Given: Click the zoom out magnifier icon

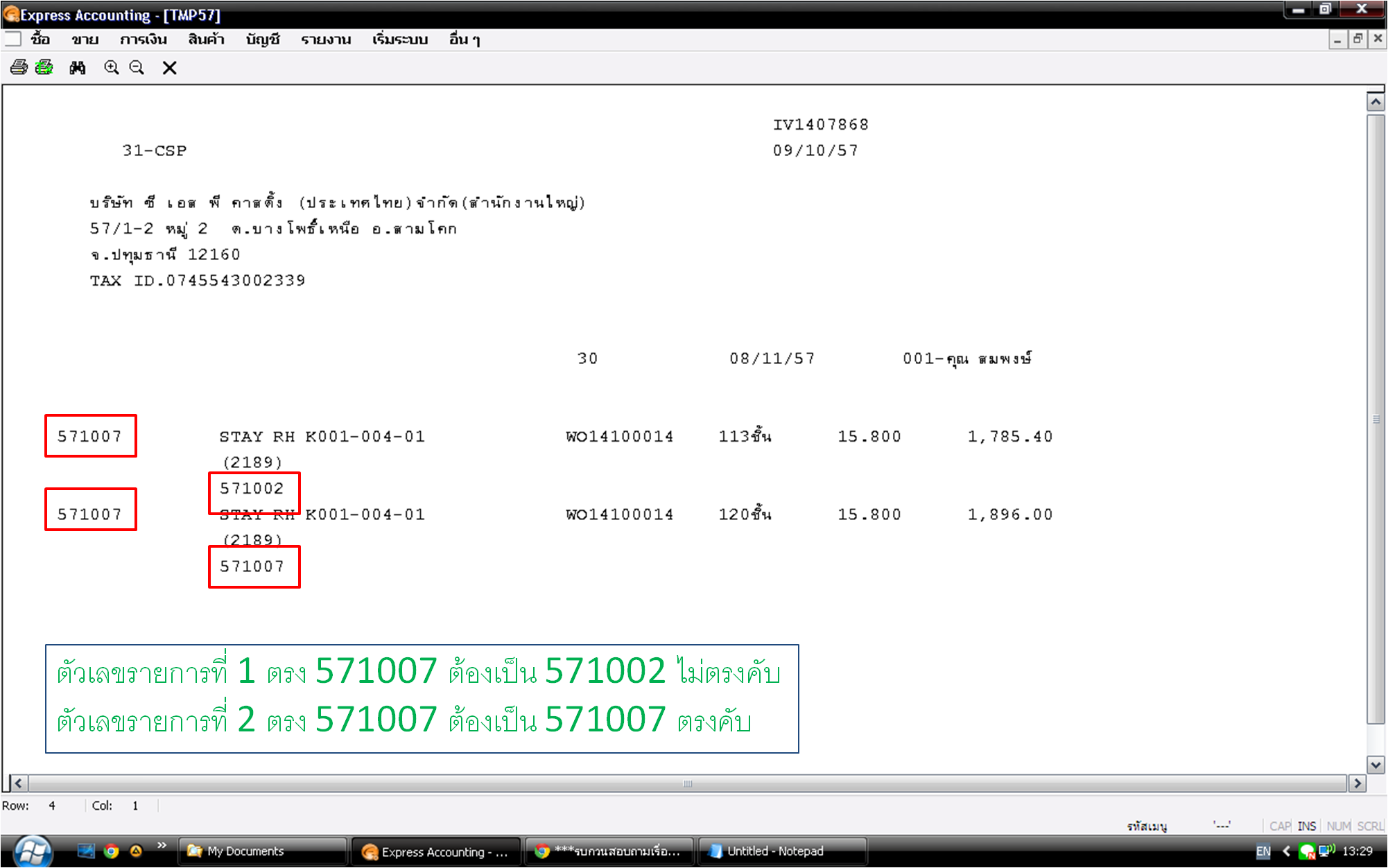Looking at the screenshot, I should (137, 67).
